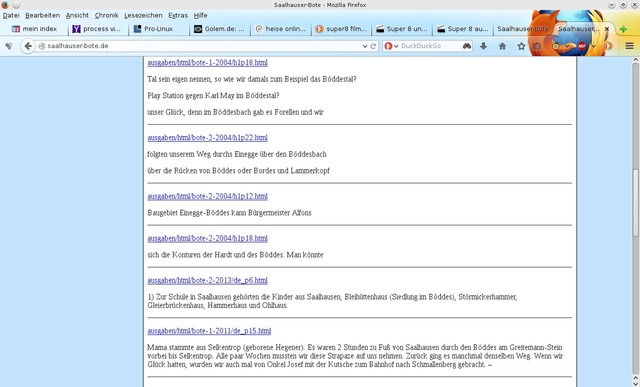Open the Extras menu

[178, 15]
